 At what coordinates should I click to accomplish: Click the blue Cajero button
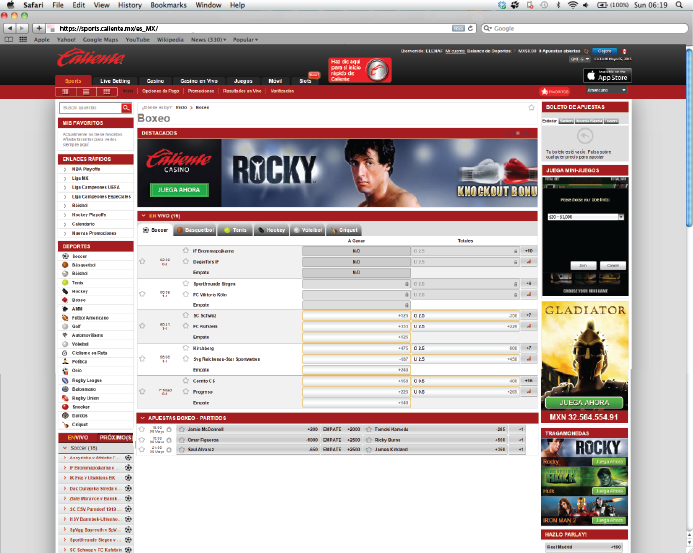tap(604, 51)
